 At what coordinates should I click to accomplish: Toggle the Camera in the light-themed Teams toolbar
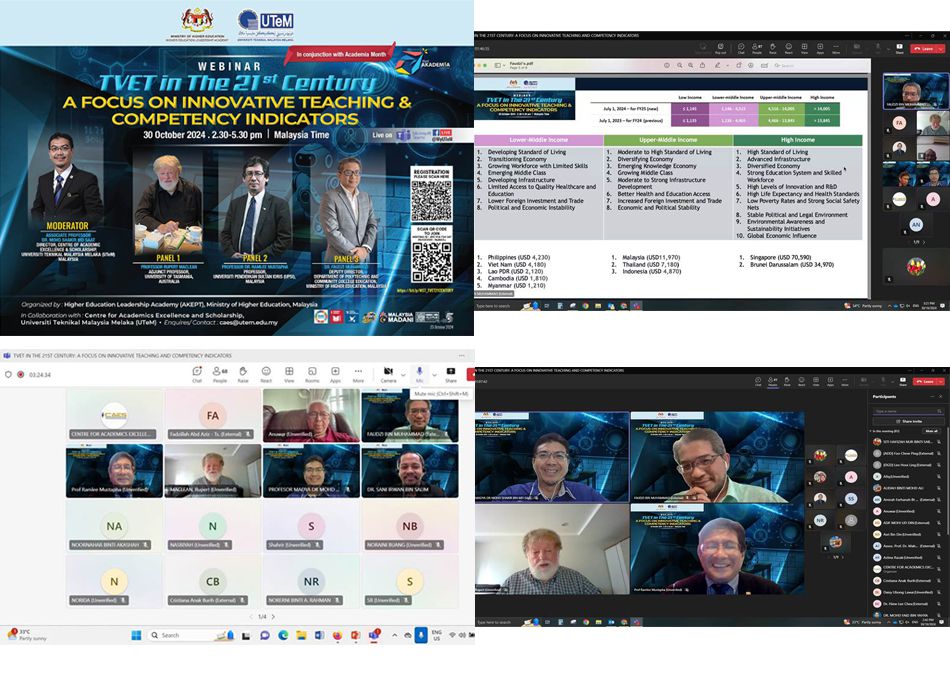pos(387,372)
